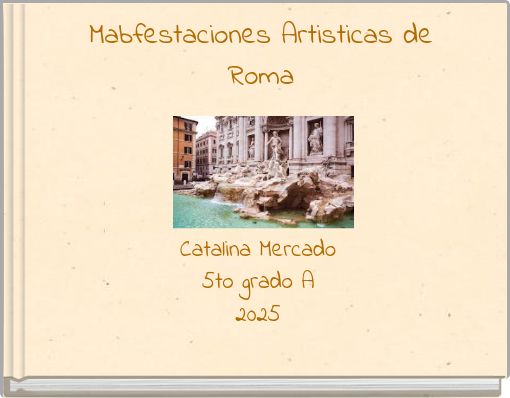Click the author name 'Catalina Mercado'

(258, 249)
